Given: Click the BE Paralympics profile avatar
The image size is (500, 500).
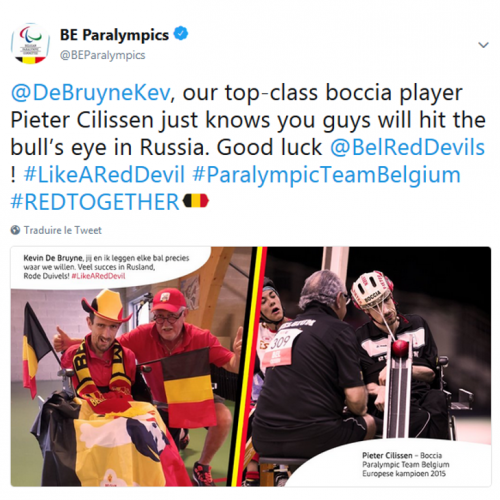Looking at the screenshot, I should pos(30,43).
